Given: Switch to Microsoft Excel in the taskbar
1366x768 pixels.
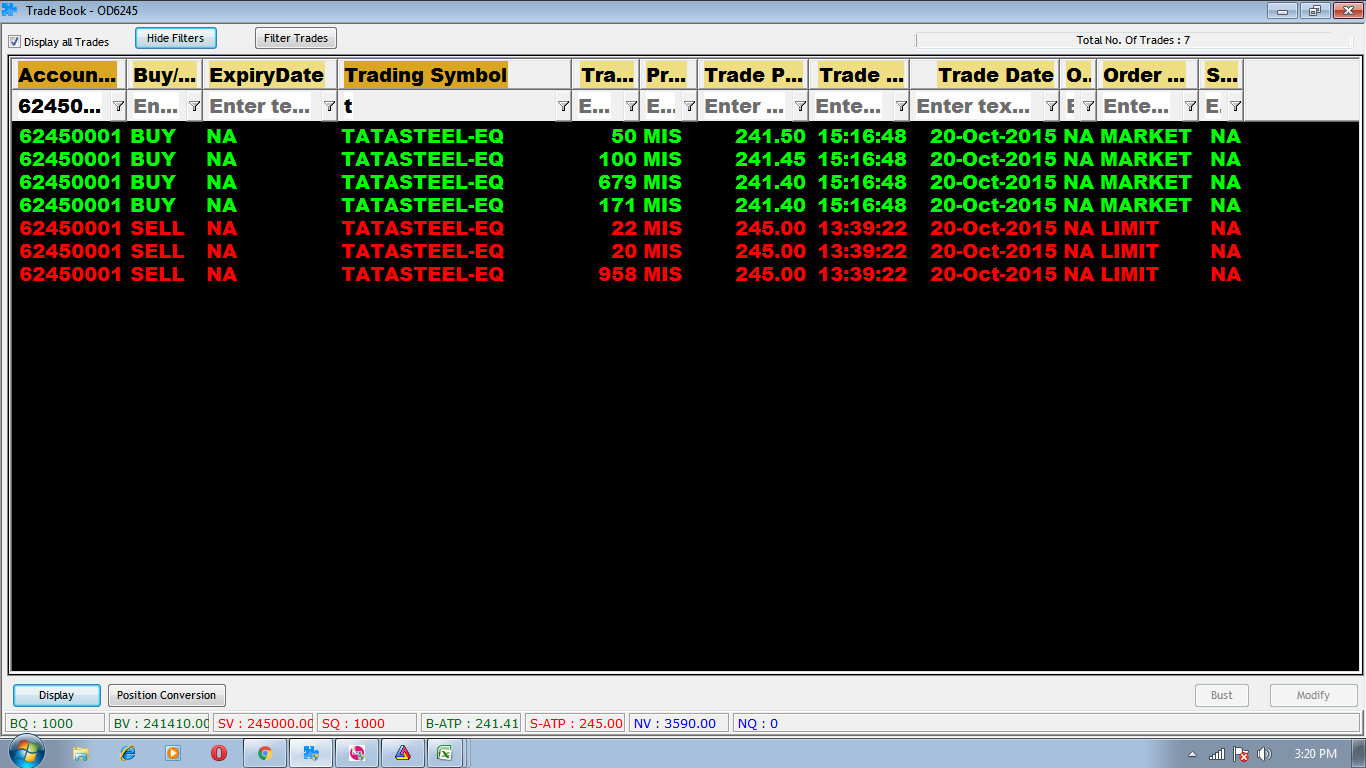Looking at the screenshot, I should [x=446, y=753].
